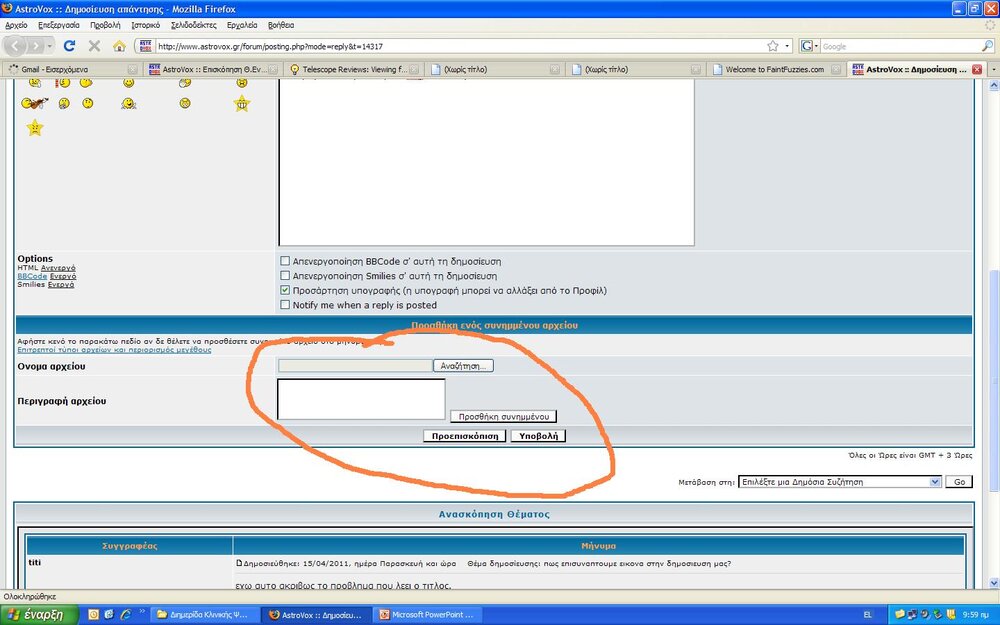Go to the browser home page icon

(120, 46)
